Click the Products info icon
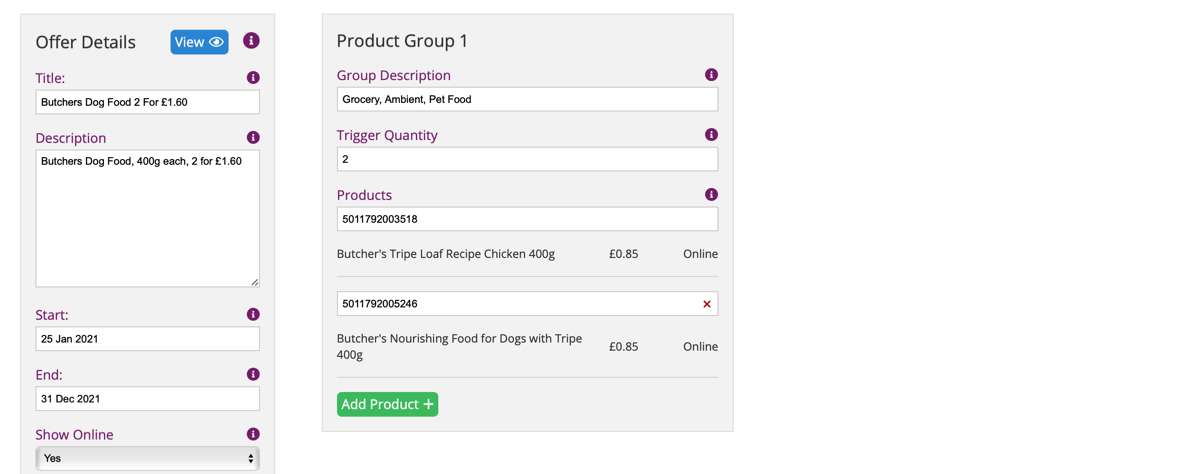The width and height of the screenshot is (1200, 474). tap(711, 195)
